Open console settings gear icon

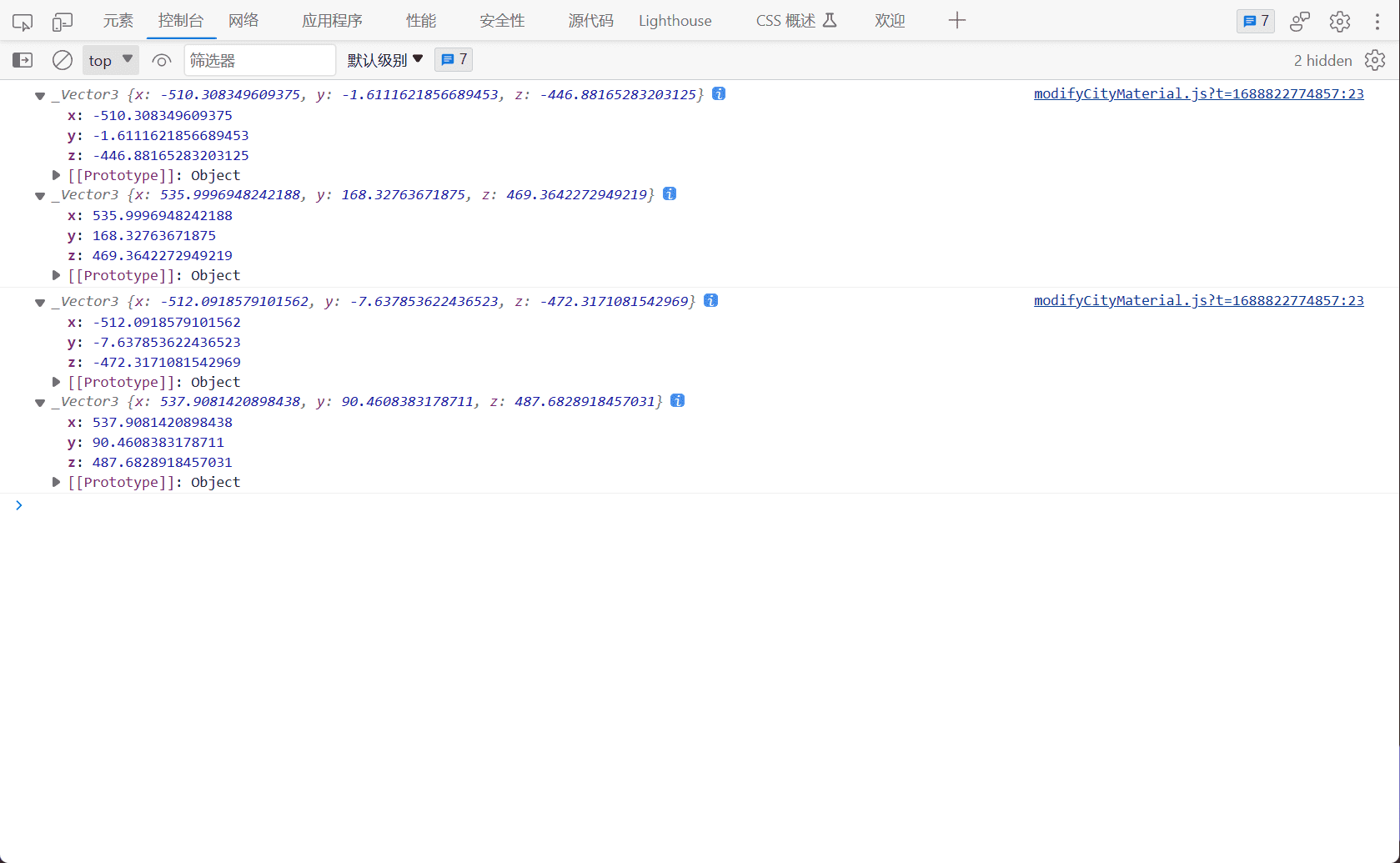point(1375,60)
